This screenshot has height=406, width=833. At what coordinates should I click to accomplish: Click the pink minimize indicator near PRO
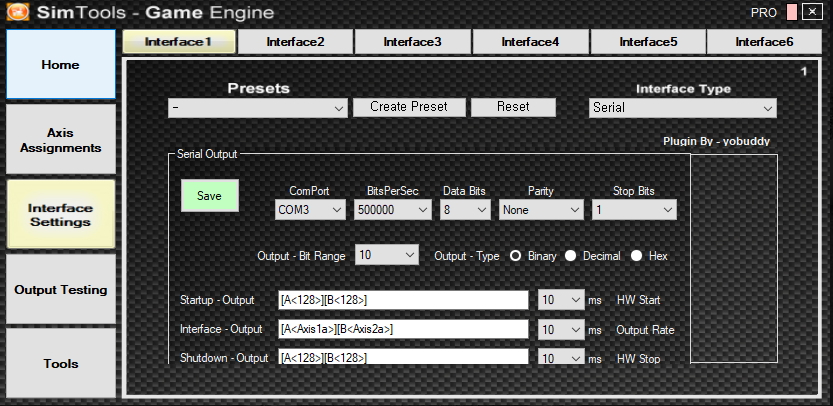coord(792,12)
